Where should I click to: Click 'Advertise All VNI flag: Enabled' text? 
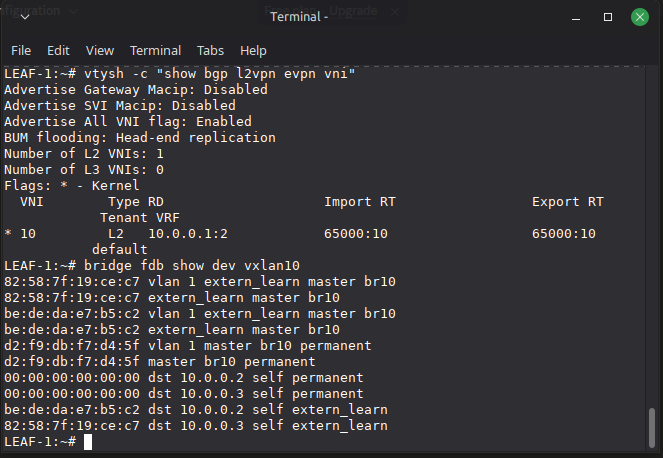(x=128, y=122)
